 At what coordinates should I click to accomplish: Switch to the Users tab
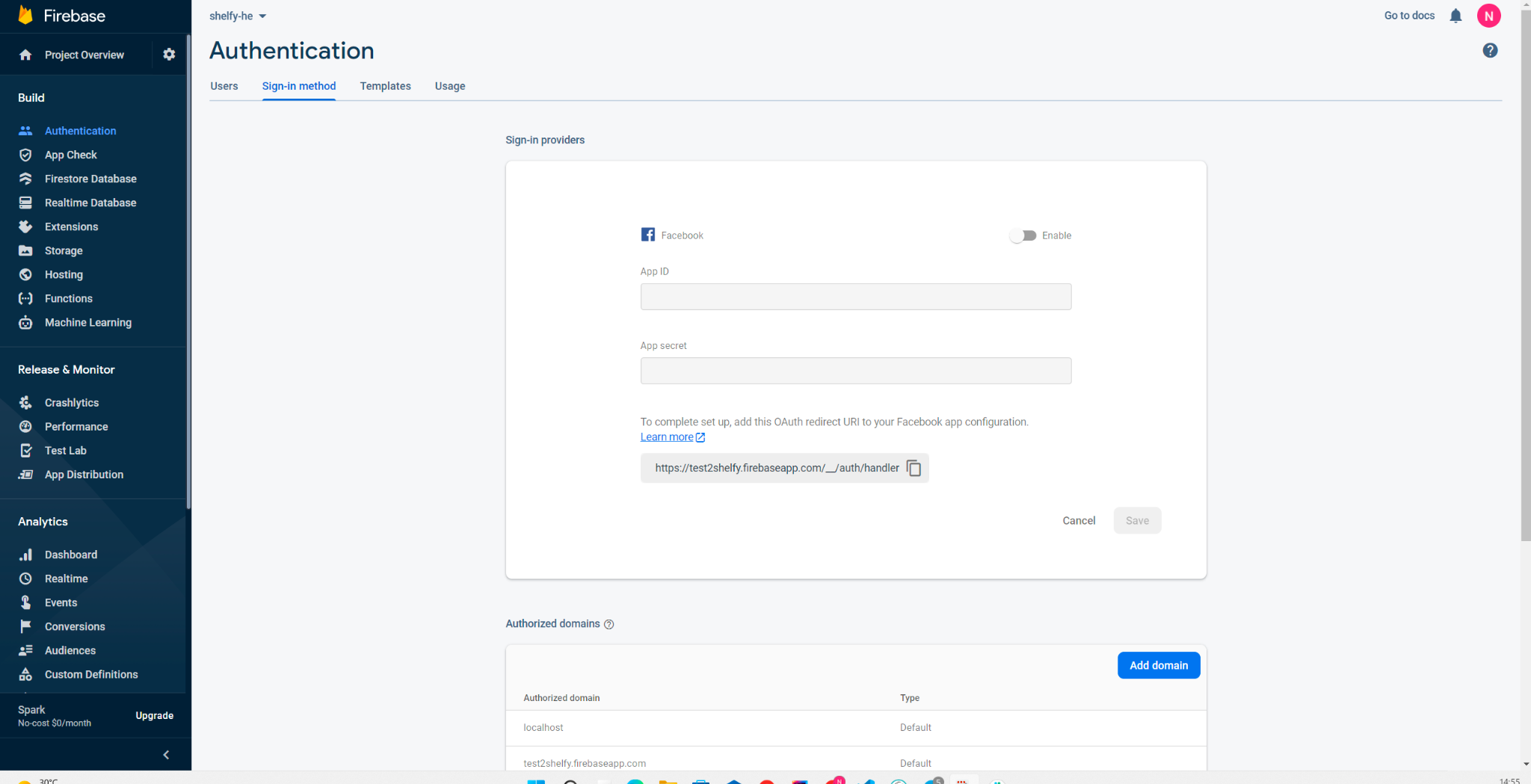coord(224,86)
